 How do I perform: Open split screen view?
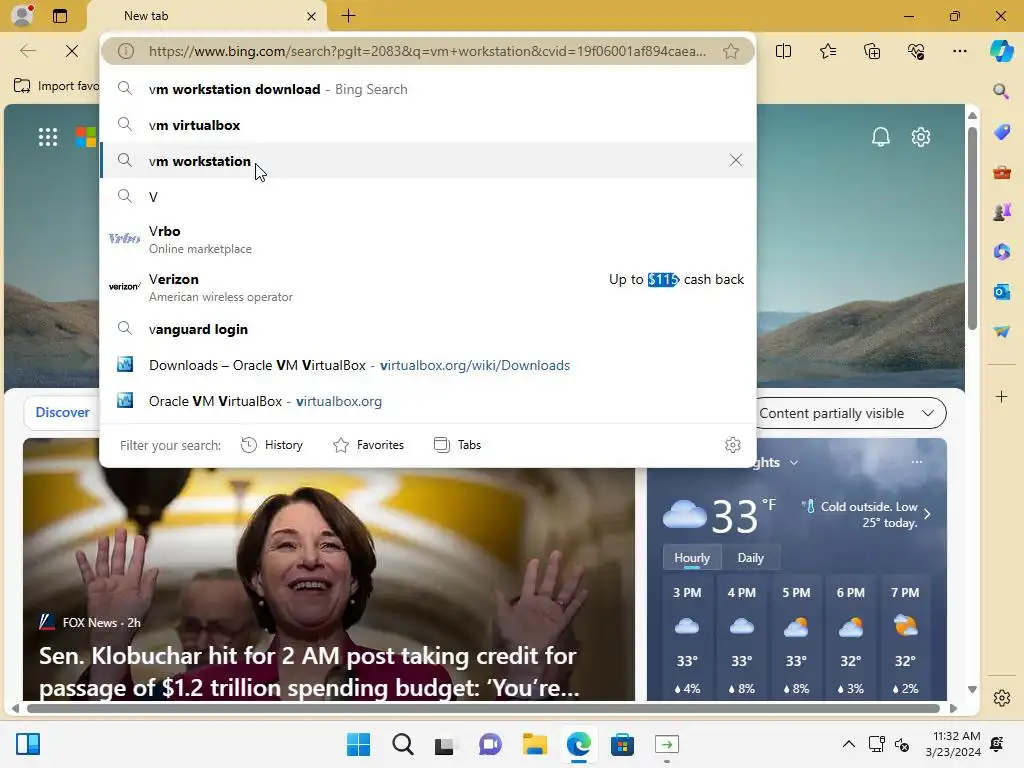point(783,51)
